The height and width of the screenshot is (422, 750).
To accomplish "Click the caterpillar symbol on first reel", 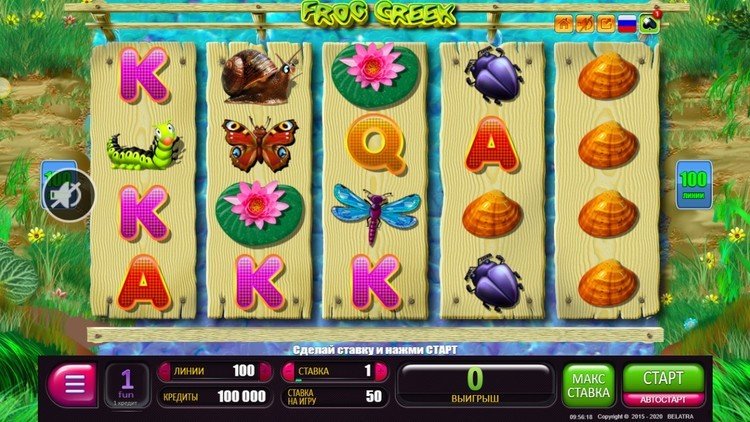I will click(x=145, y=146).
